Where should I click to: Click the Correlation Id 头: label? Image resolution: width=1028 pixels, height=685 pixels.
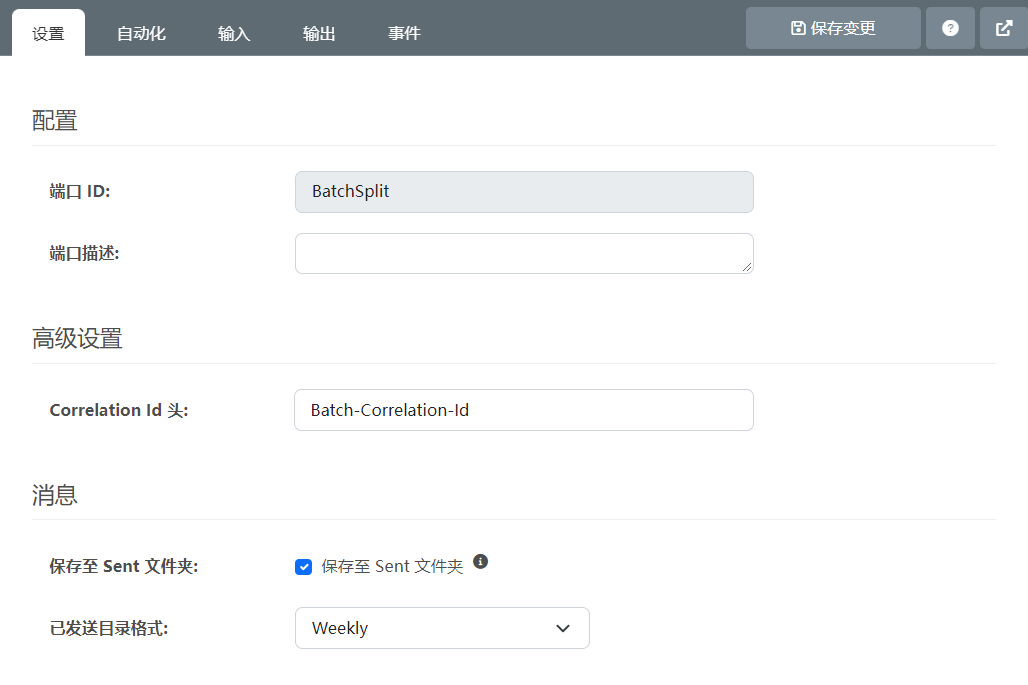(119, 410)
